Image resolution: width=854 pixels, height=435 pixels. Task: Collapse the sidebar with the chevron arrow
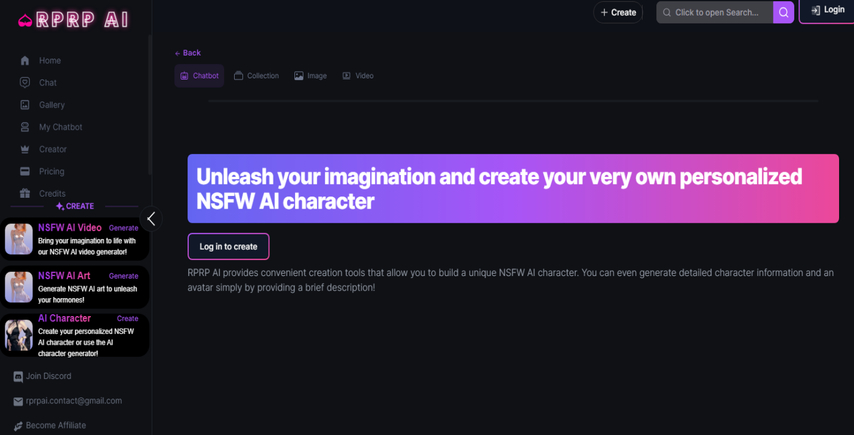[151, 218]
